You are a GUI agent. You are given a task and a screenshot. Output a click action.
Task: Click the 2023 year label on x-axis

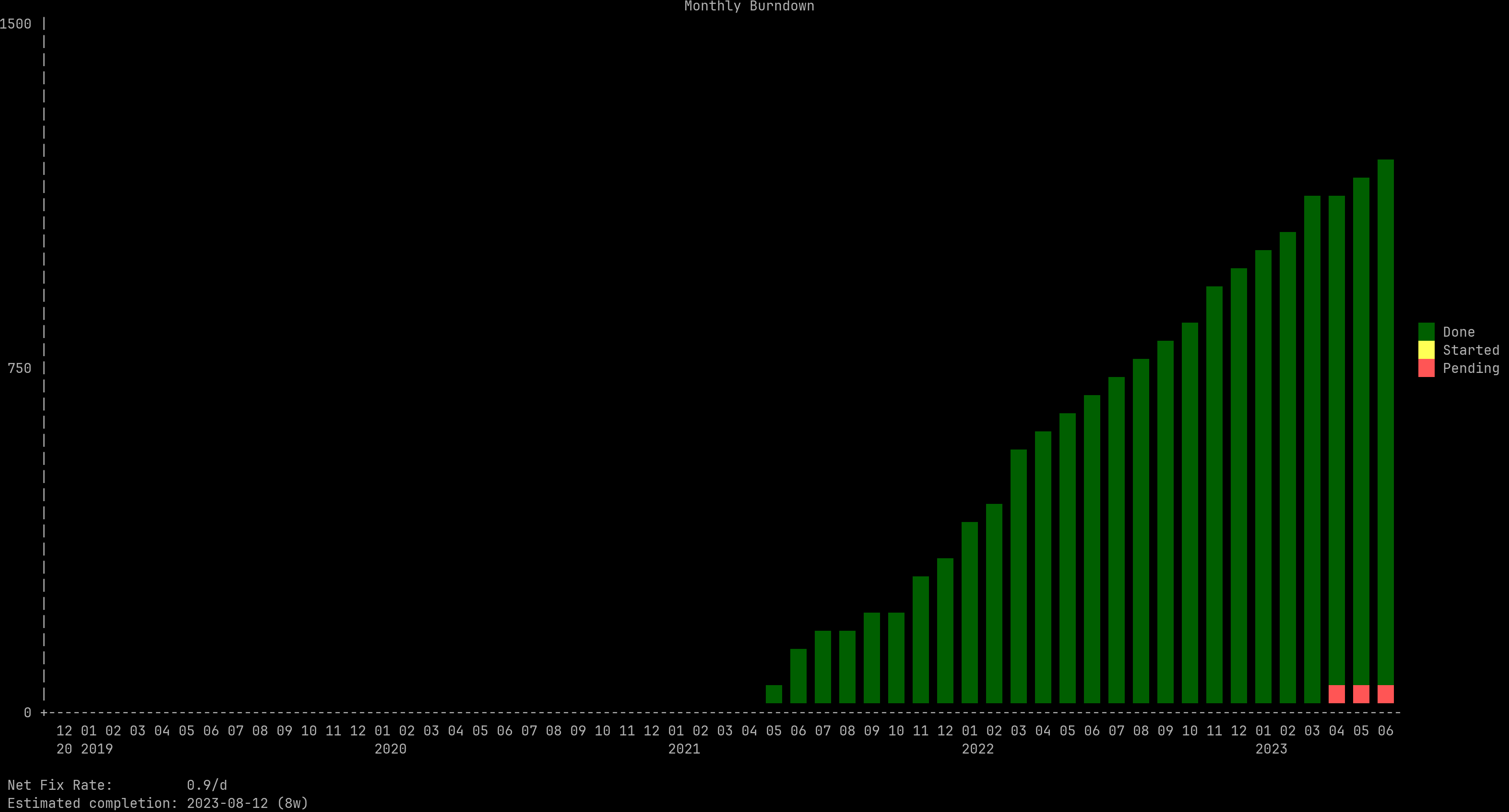[x=1271, y=749]
